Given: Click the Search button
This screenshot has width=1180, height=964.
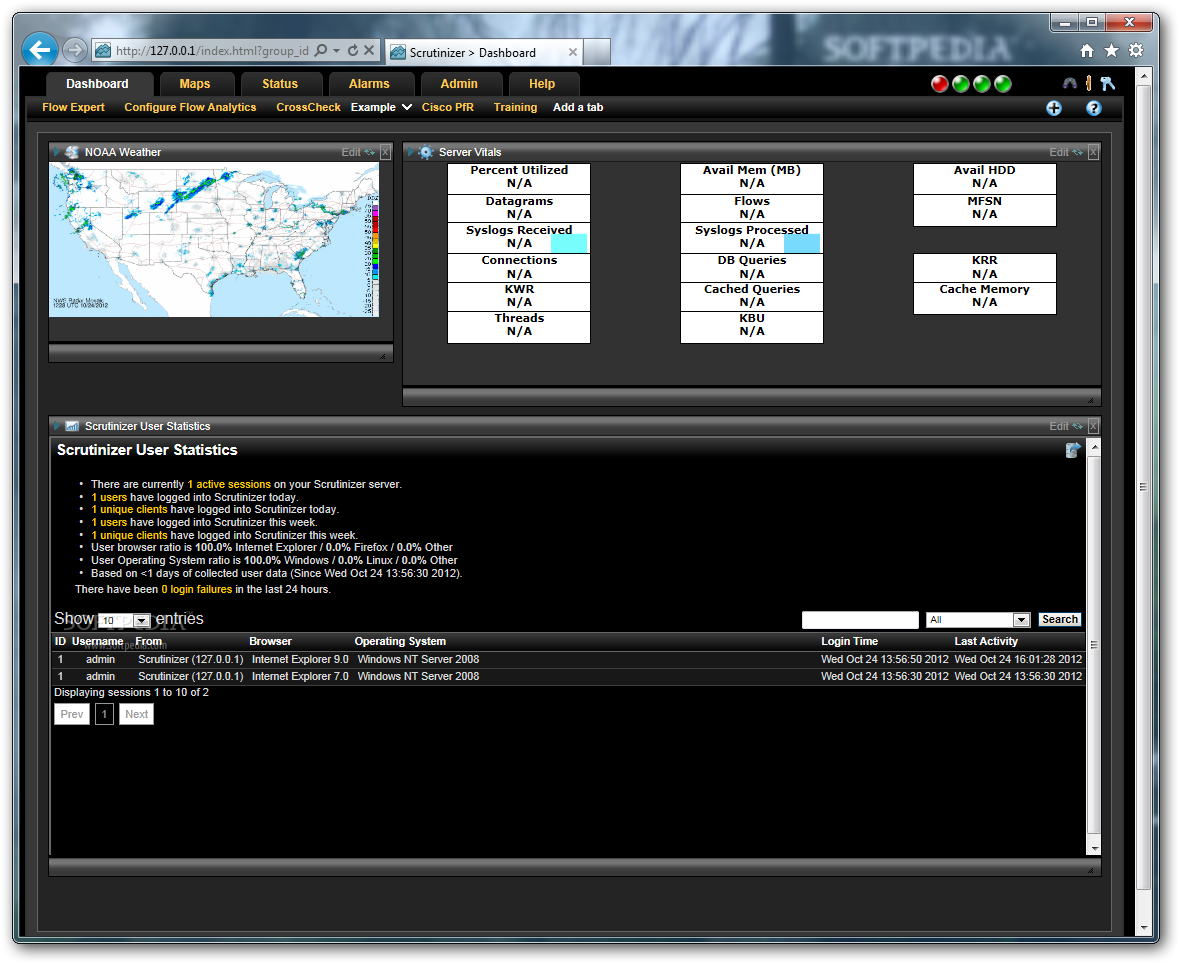Looking at the screenshot, I should coord(1060,619).
